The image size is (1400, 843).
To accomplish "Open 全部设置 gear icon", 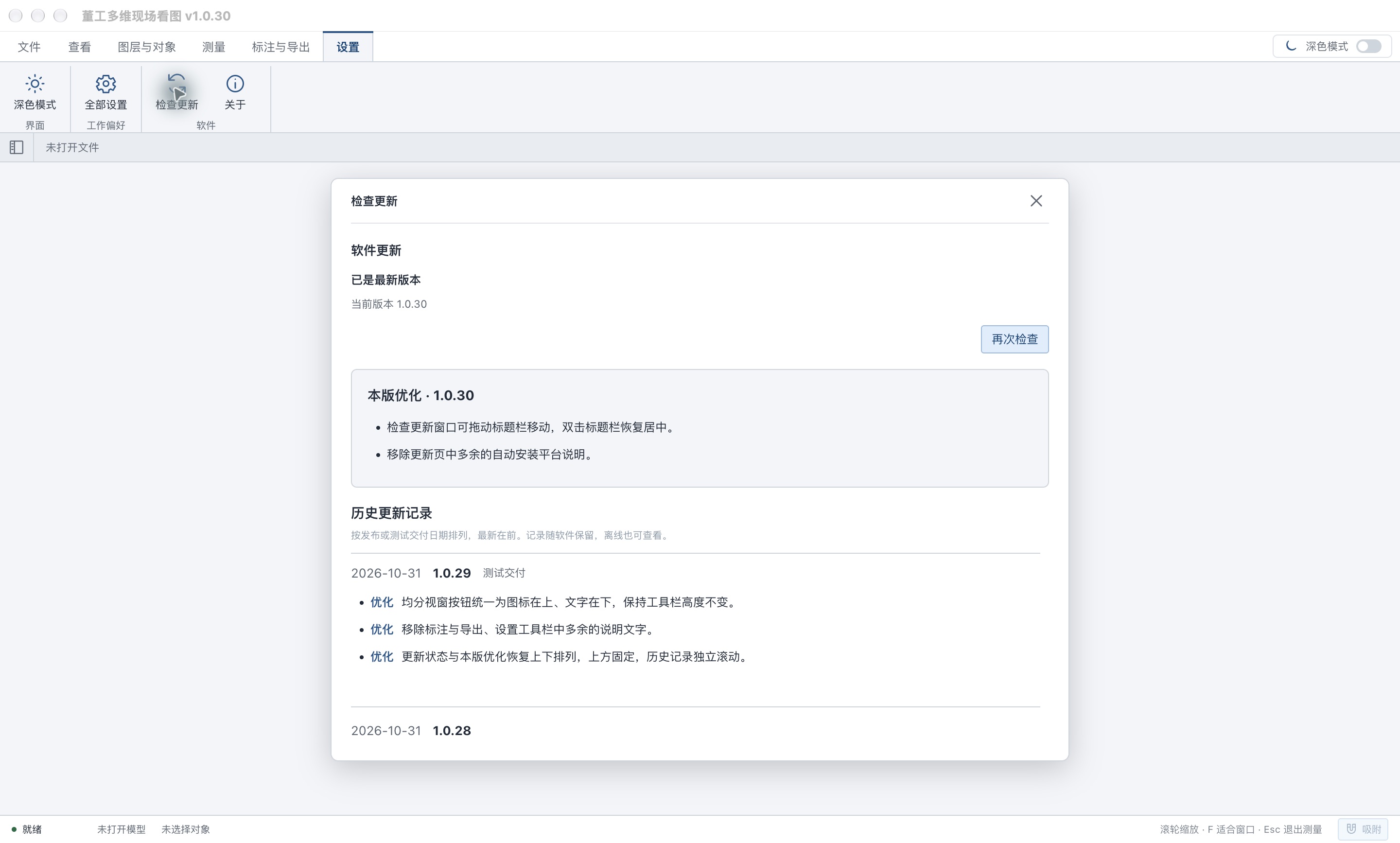I will (x=105, y=84).
